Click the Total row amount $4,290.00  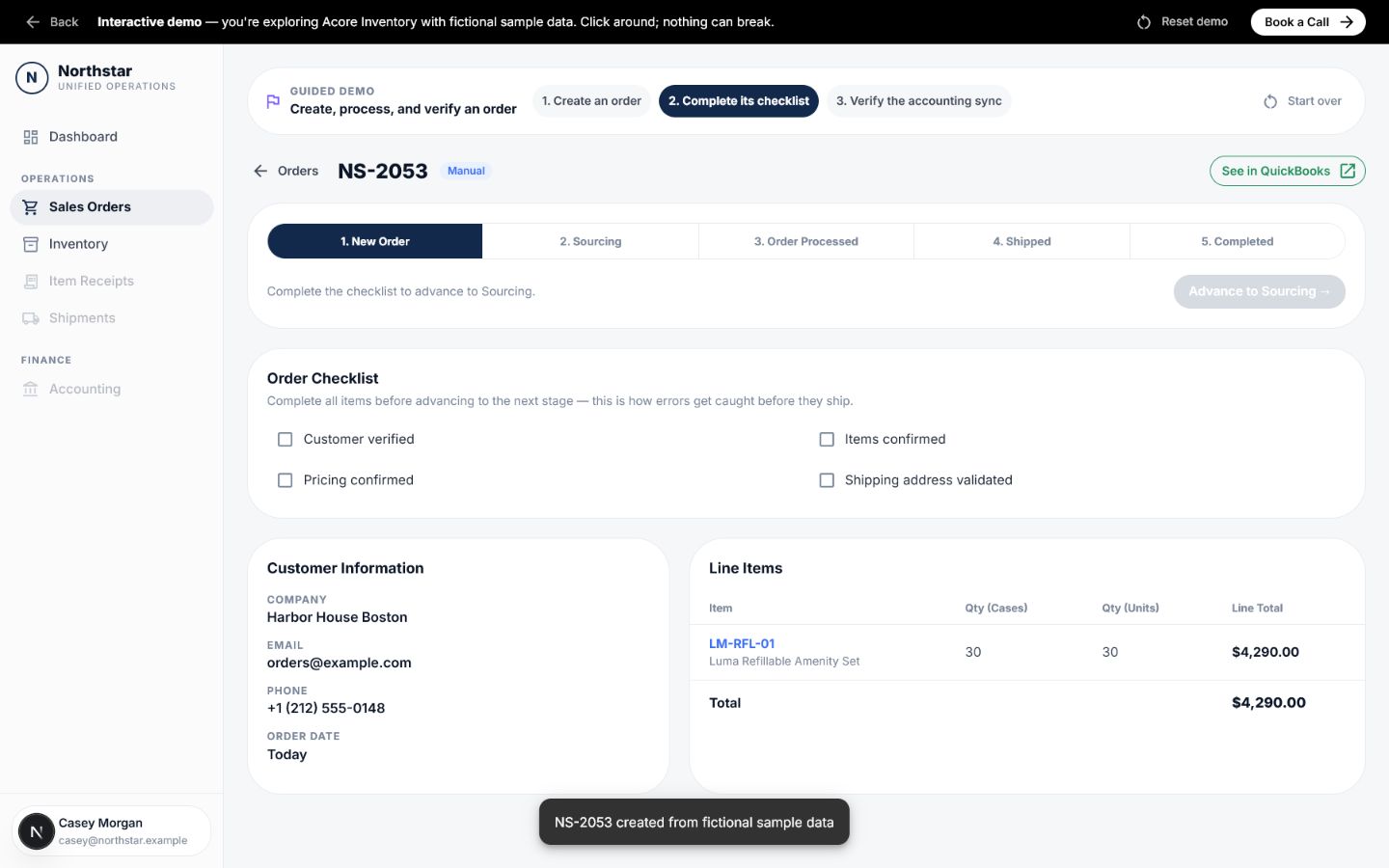click(x=1268, y=703)
